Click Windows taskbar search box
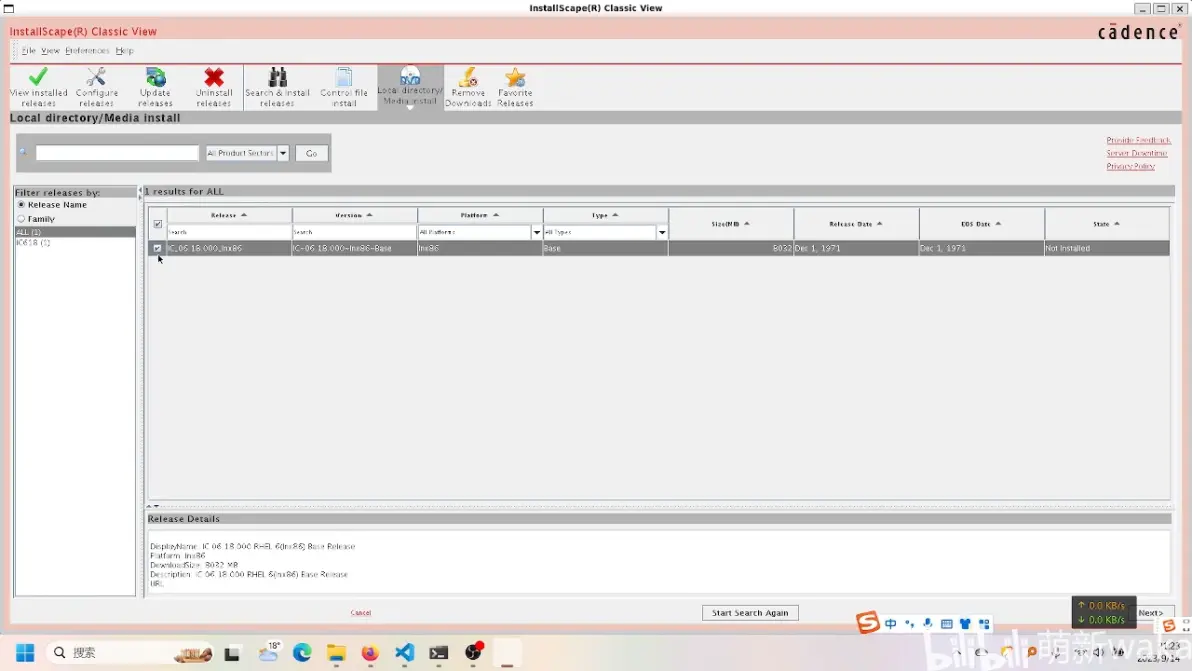 click(129, 653)
